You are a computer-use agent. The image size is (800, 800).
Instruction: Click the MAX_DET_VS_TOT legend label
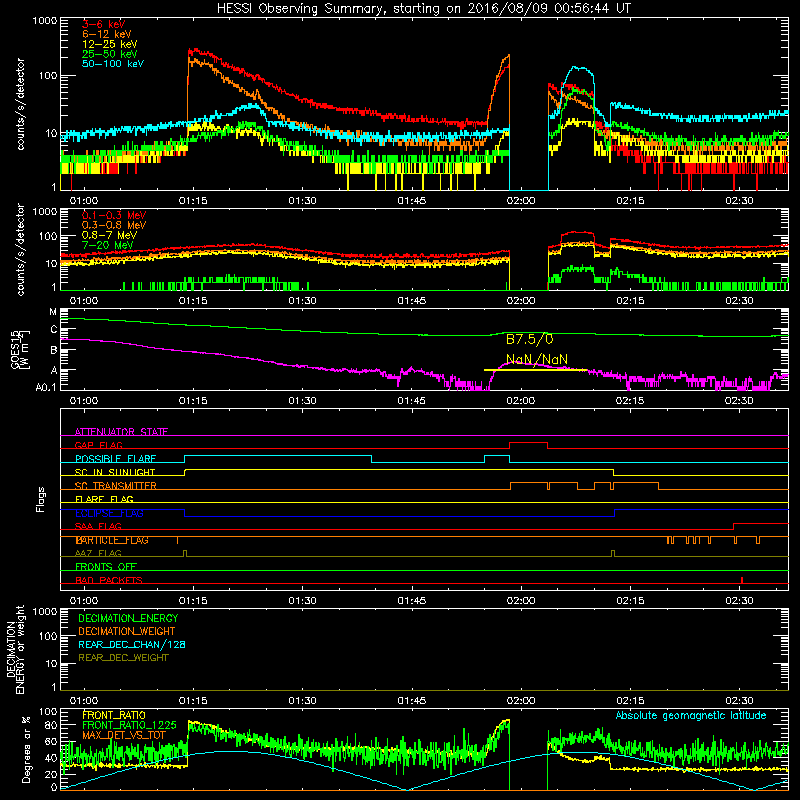(x=124, y=735)
